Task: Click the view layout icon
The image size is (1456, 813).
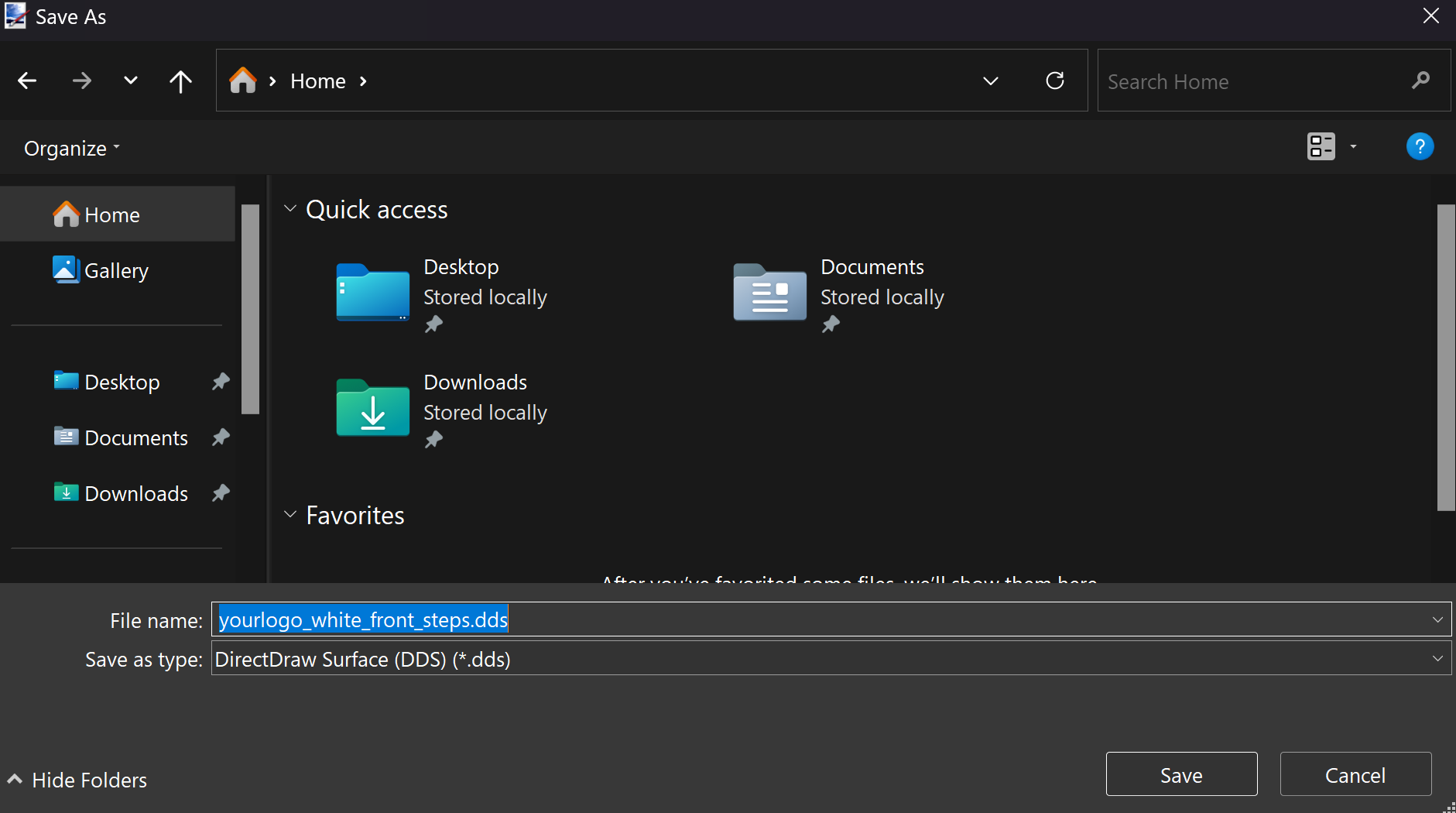Action: pos(1321,146)
